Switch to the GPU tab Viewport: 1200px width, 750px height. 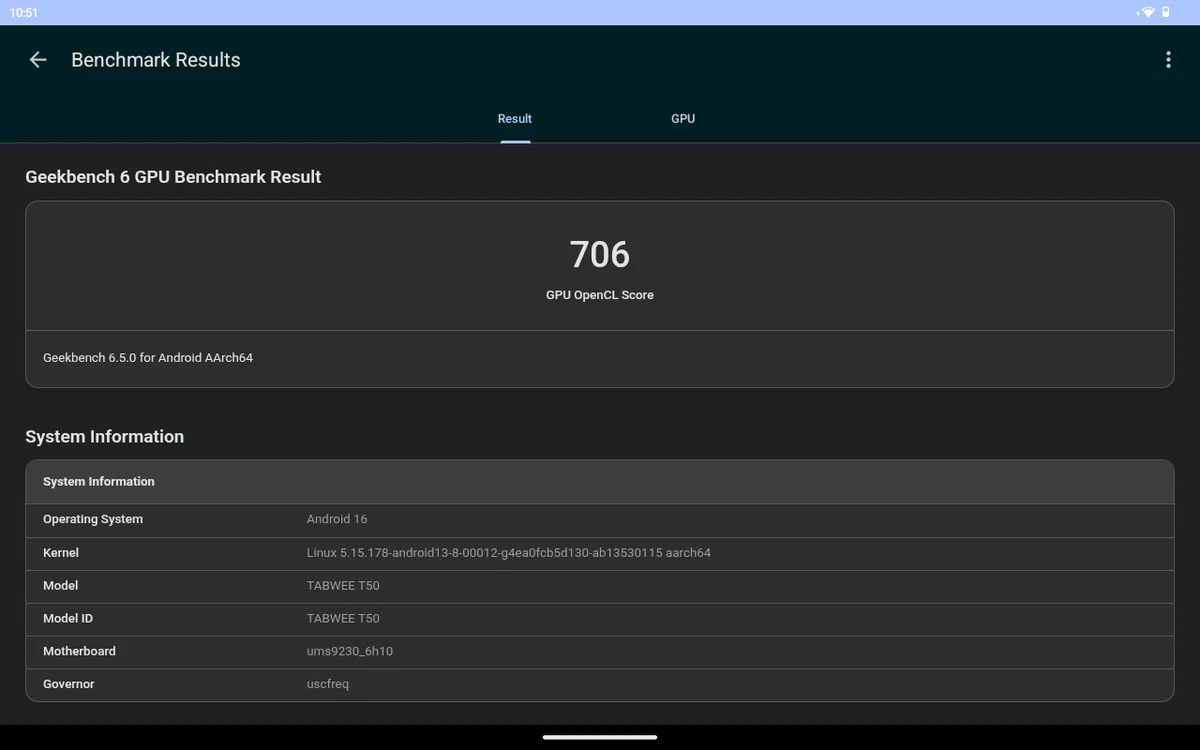(683, 119)
